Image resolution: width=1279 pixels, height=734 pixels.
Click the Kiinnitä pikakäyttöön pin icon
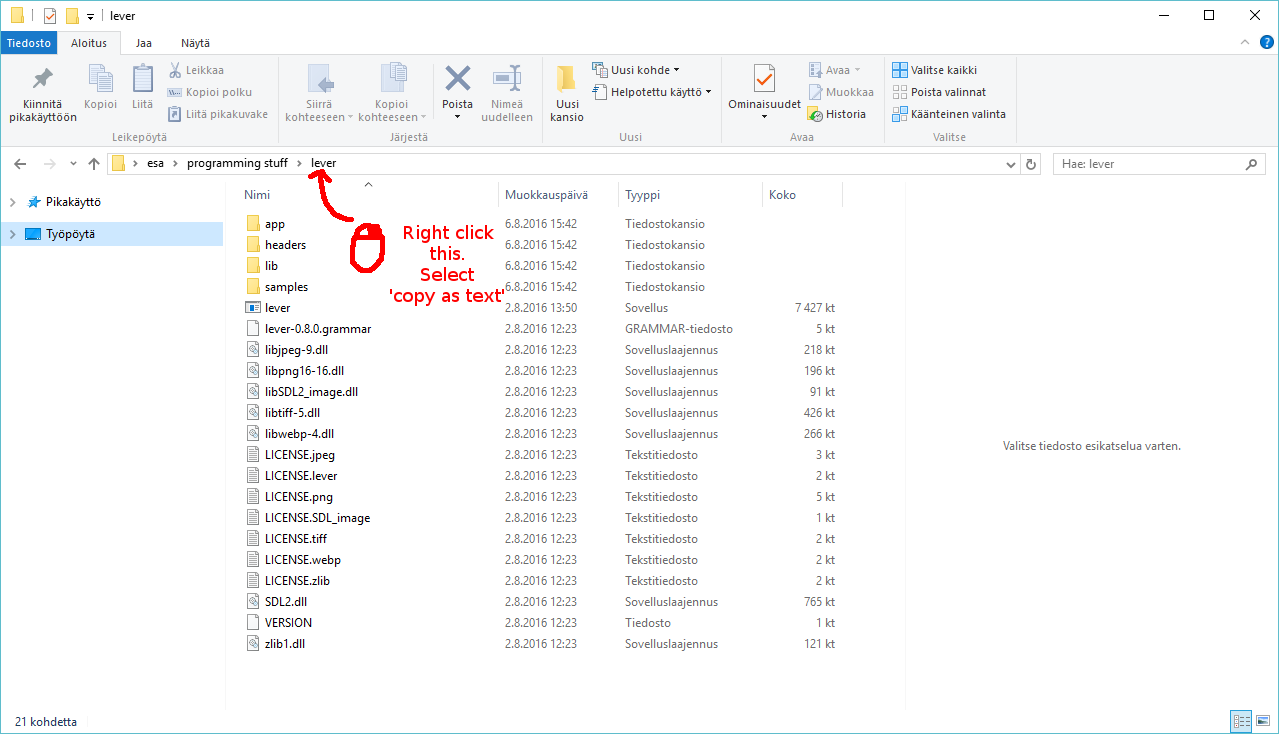[42, 80]
